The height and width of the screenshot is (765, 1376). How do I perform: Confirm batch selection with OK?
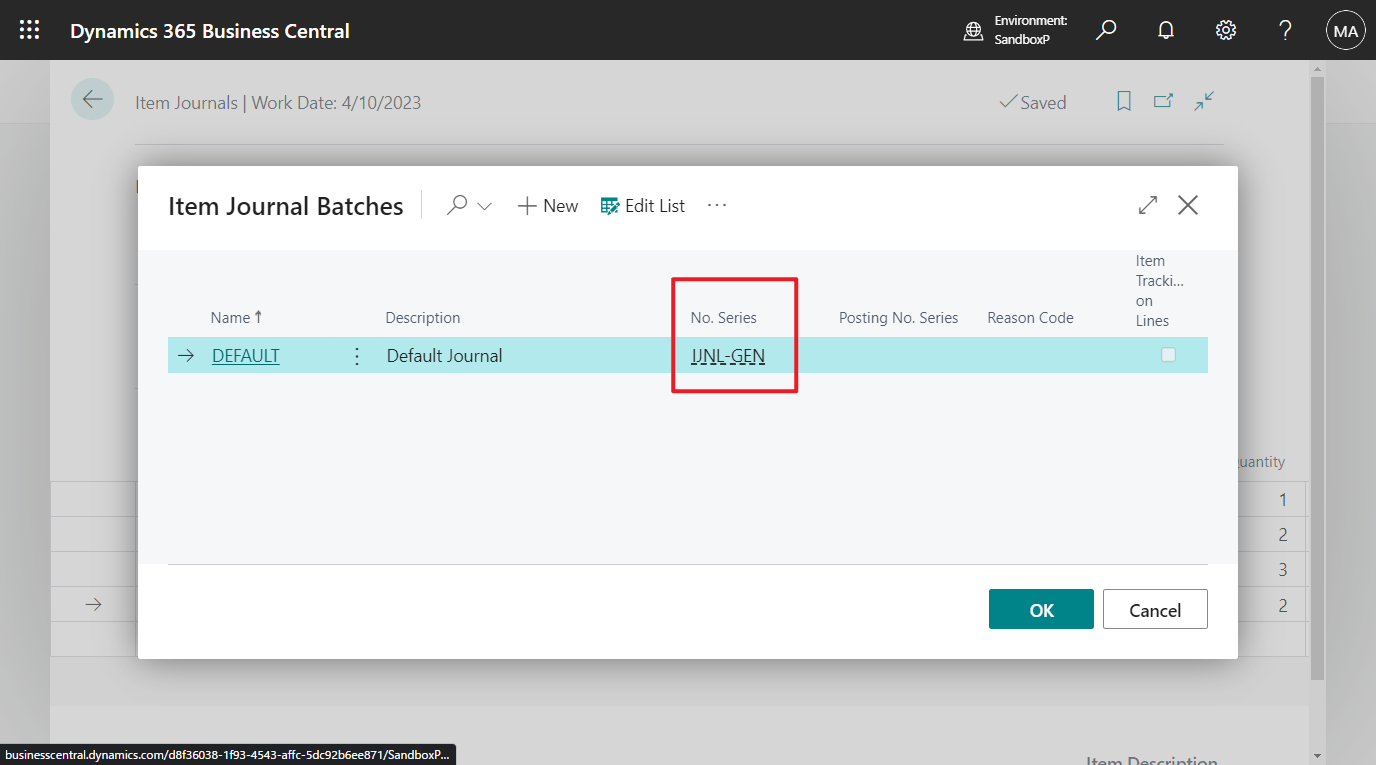pyautogui.click(x=1040, y=608)
